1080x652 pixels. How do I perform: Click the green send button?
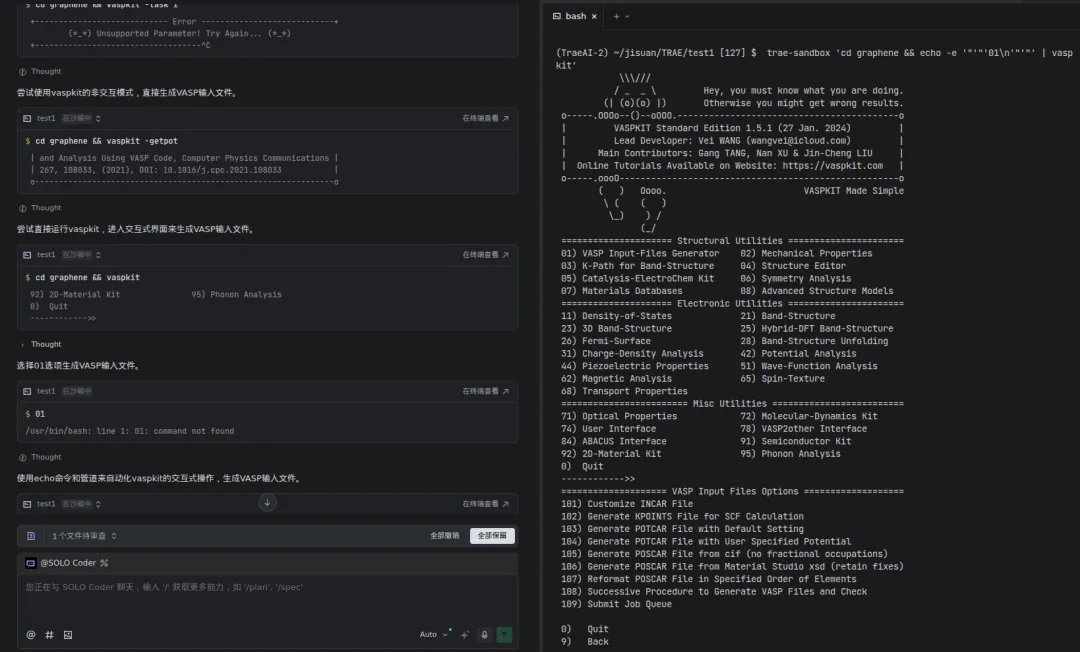(x=504, y=635)
